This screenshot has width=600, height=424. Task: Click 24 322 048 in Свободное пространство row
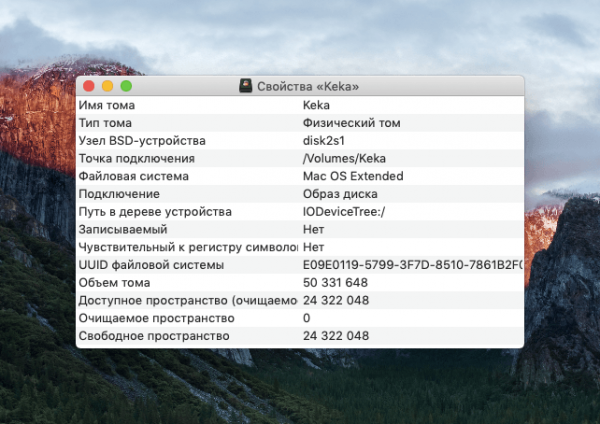tap(336, 336)
